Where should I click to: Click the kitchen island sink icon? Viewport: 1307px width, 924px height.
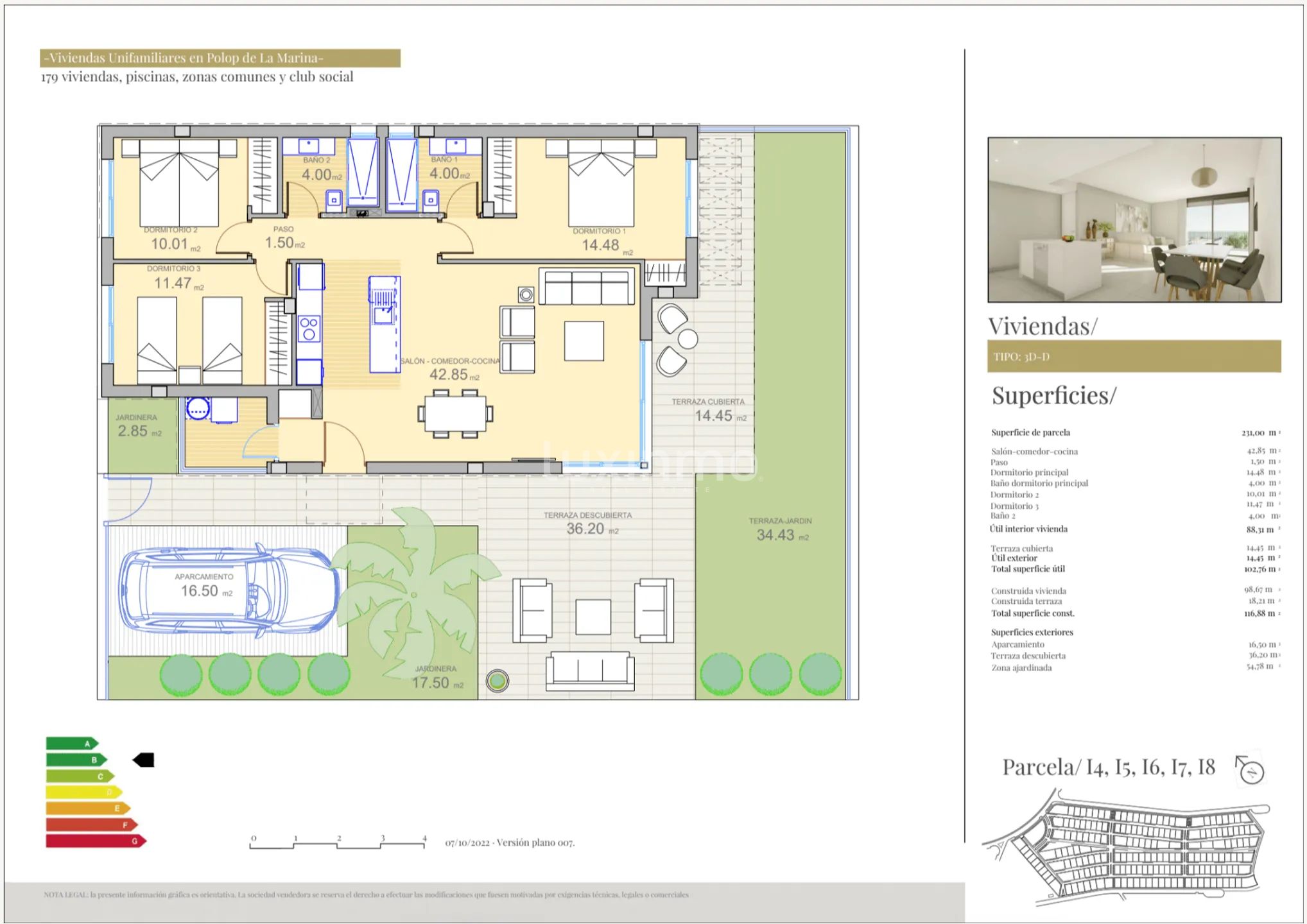[384, 314]
